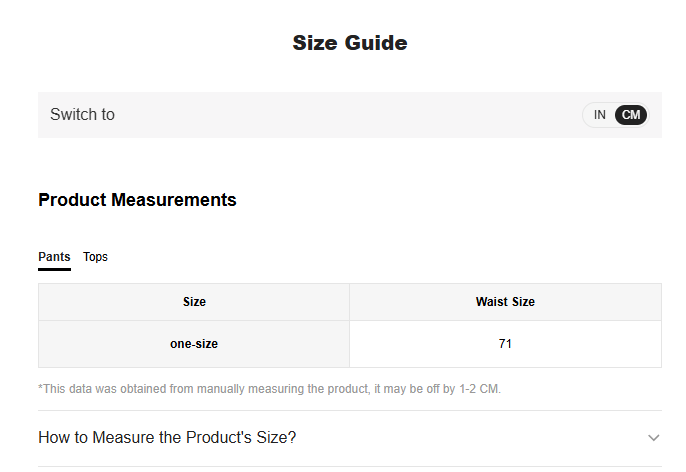
Task: Click the Size column header
Action: [194, 302]
